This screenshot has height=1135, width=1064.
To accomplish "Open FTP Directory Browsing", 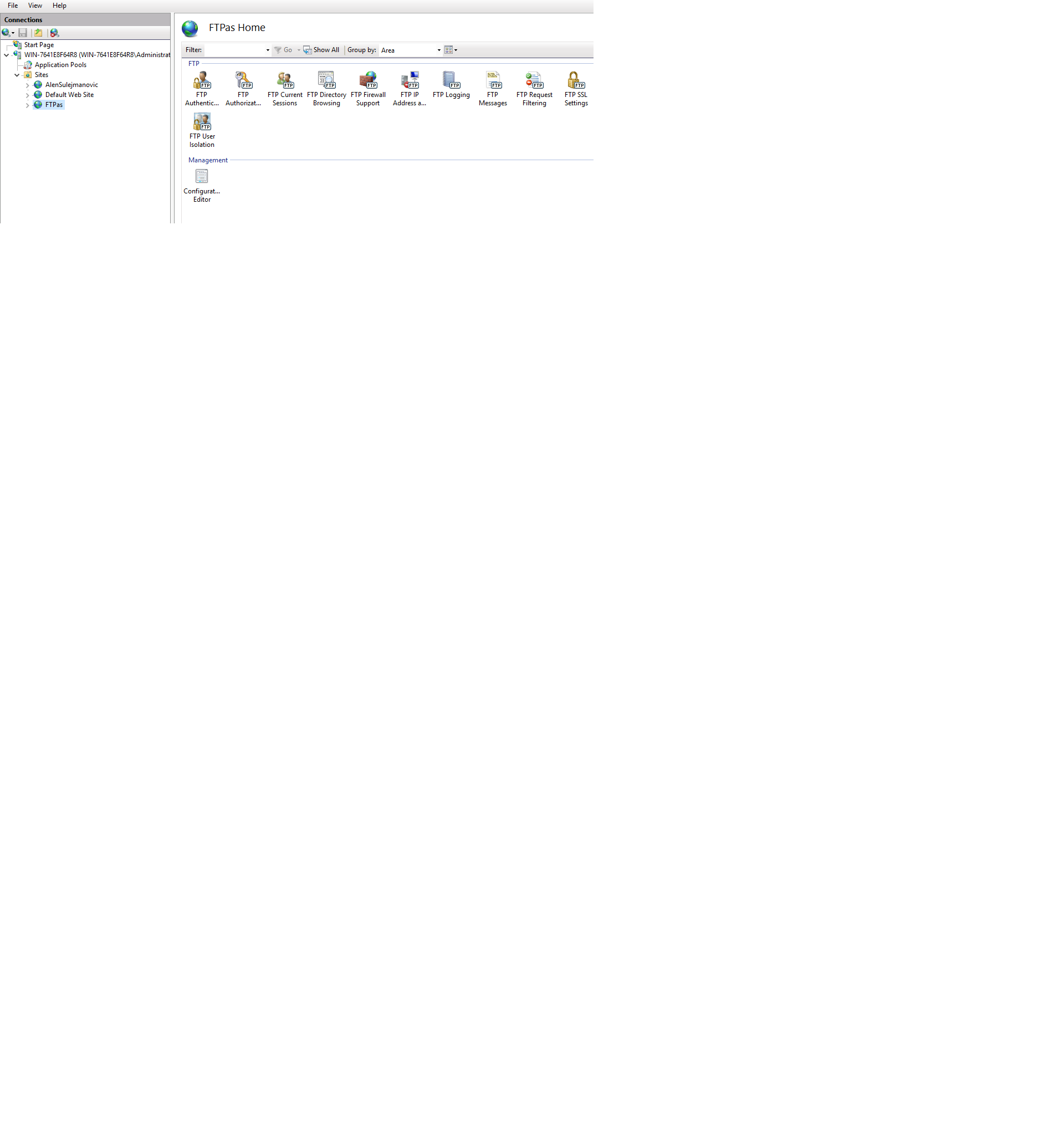I will pos(326,89).
